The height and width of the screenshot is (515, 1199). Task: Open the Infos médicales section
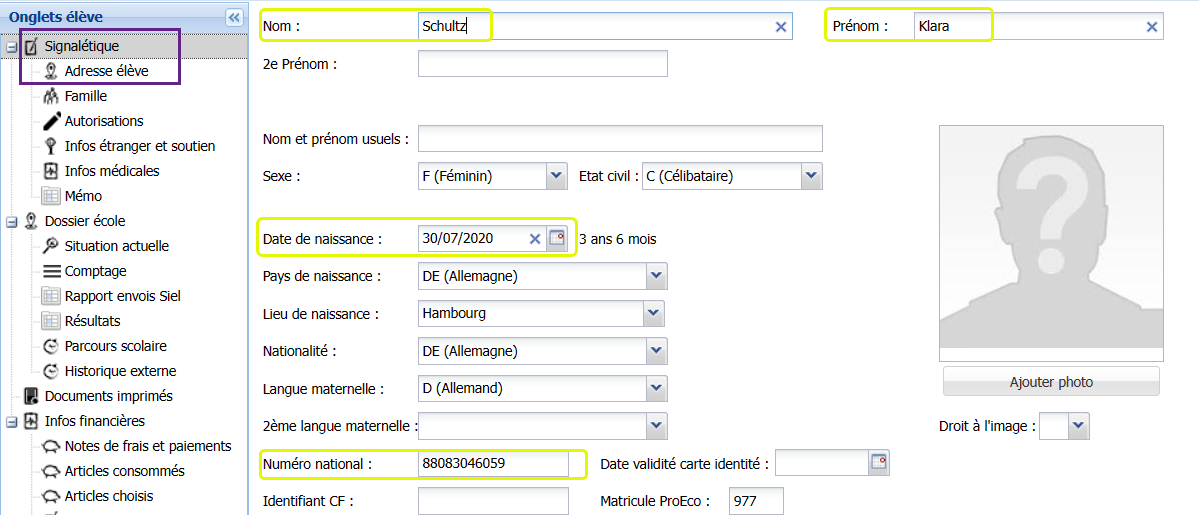pos(111,171)
